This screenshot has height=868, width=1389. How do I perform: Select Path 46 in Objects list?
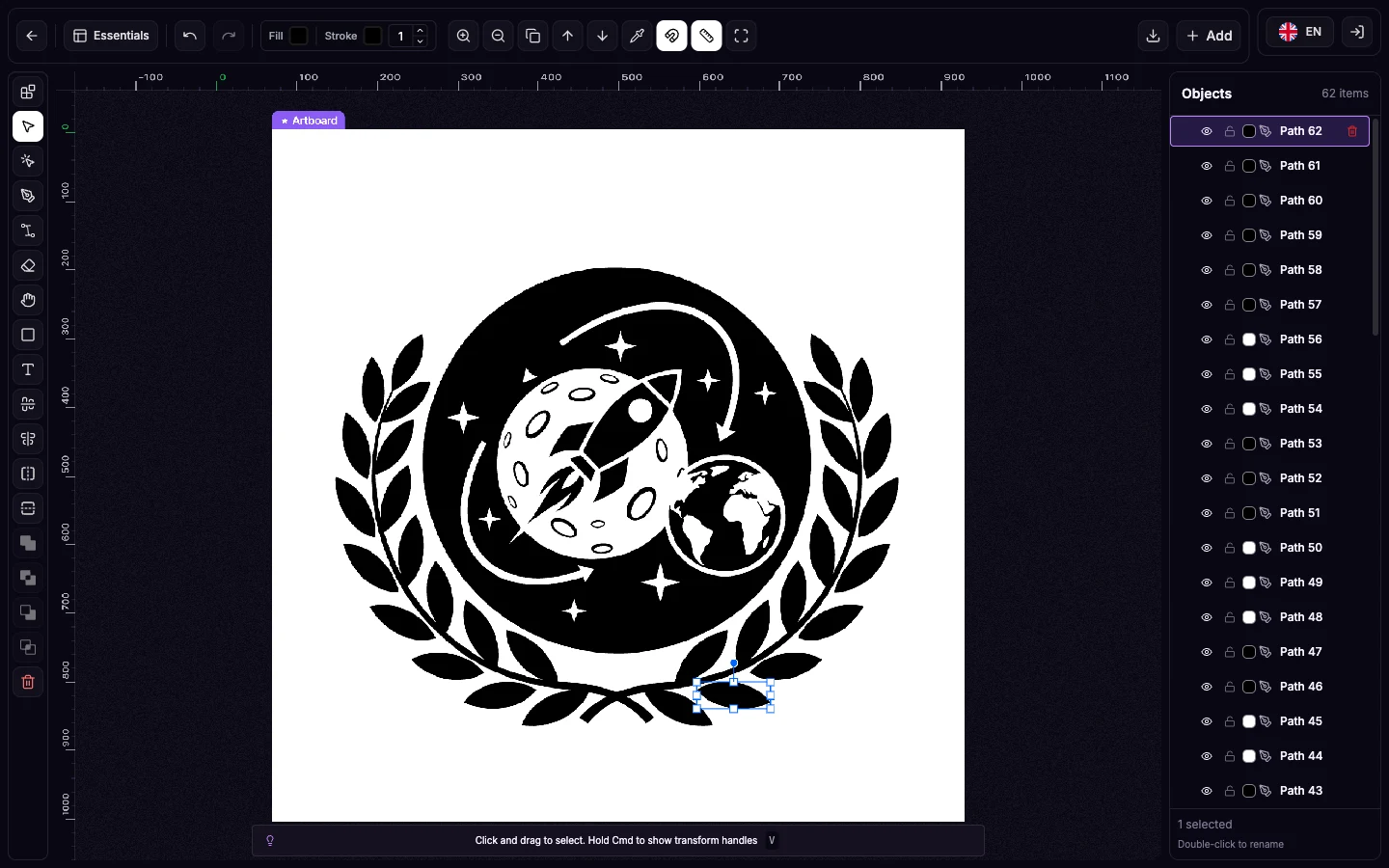click(x=1269, y=687)
